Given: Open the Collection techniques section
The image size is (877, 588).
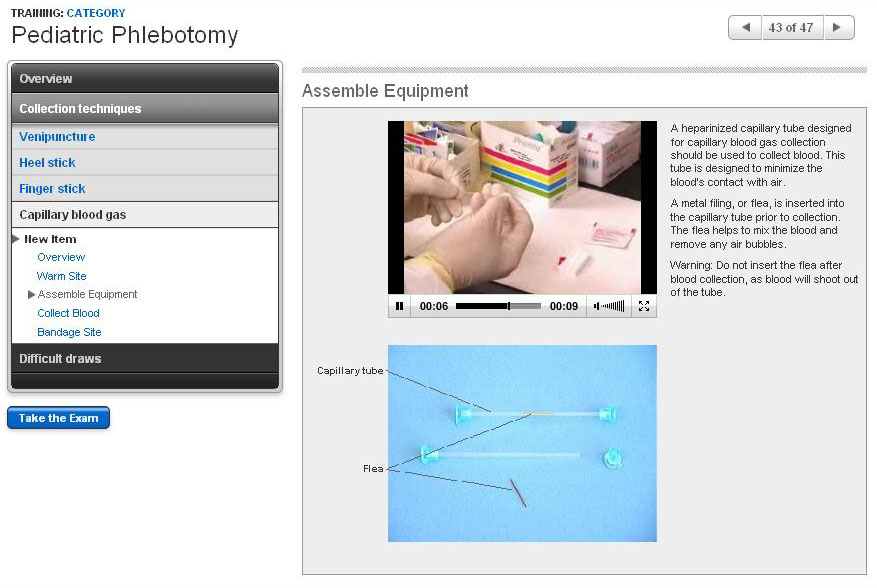Looking at the screenshot, I should 145,108.
